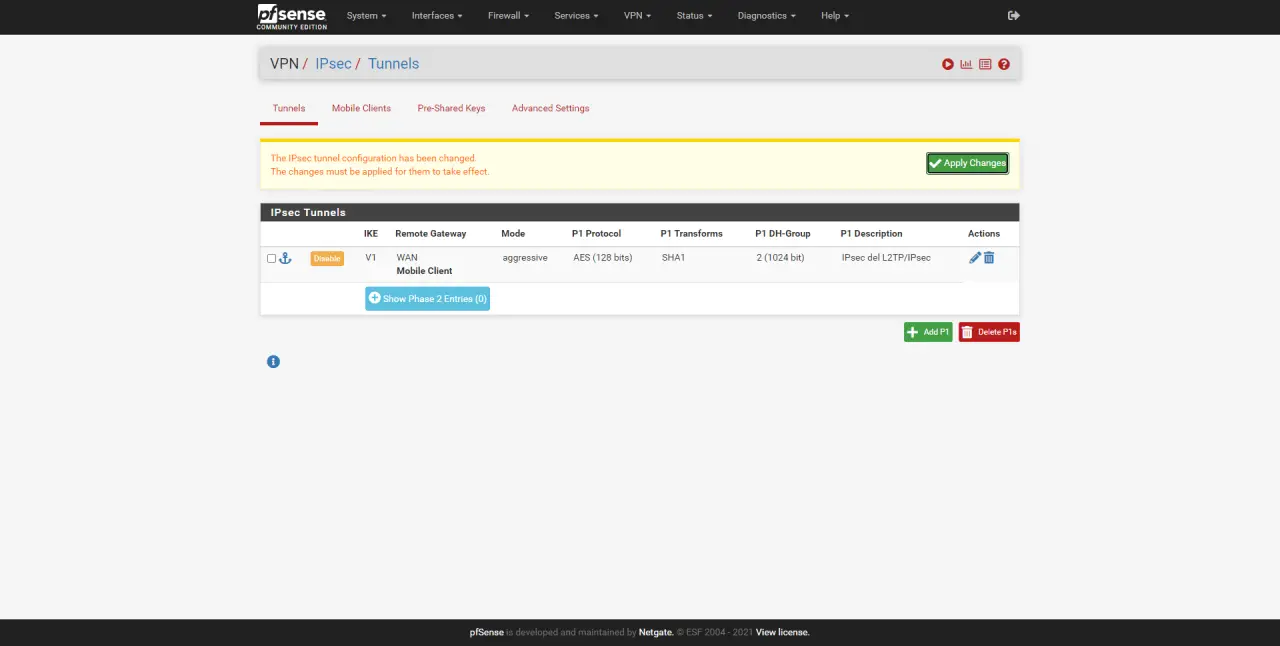The height and width of the screenshot is (646, 1280).
Task: Open the Diagnostics dropdown menu
Action: (766, 16)
